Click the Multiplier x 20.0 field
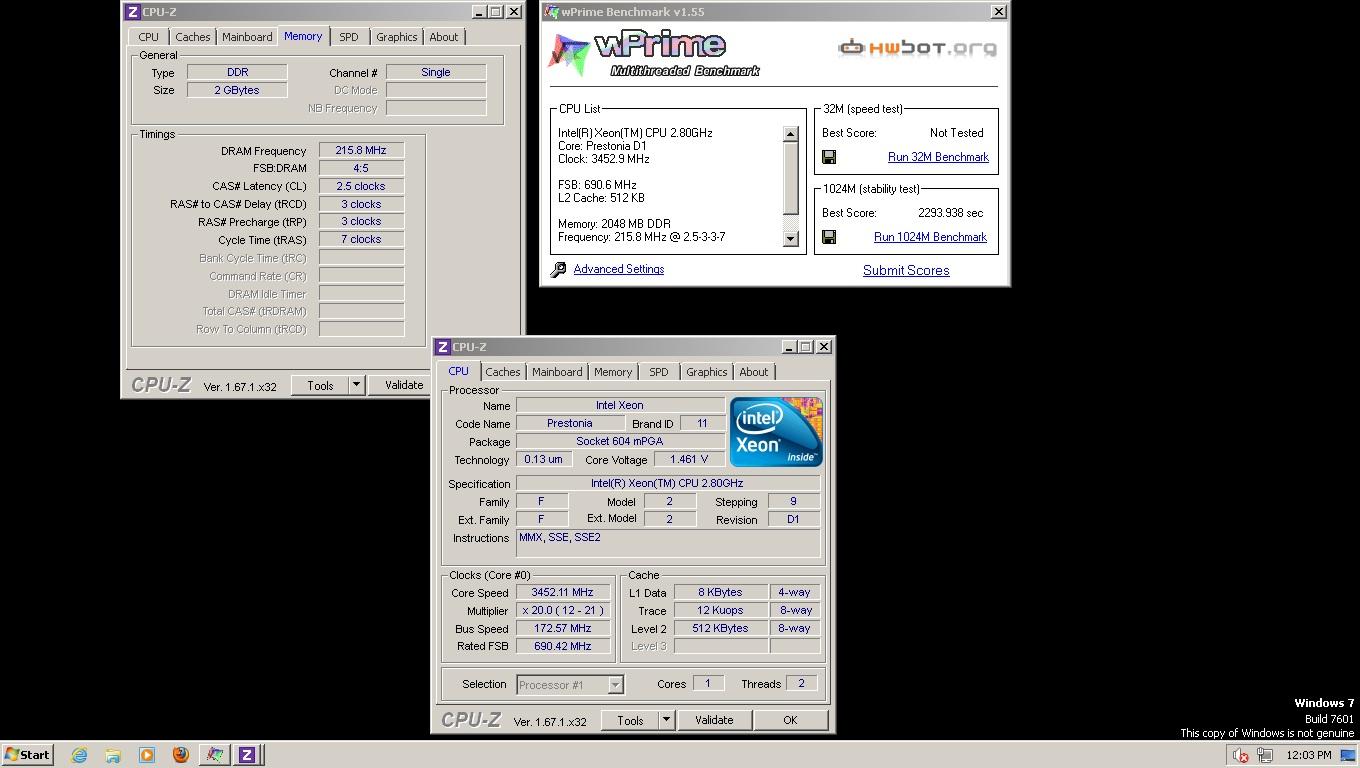The width and height of the screenshot is (1360, 768). coord(563,610)
